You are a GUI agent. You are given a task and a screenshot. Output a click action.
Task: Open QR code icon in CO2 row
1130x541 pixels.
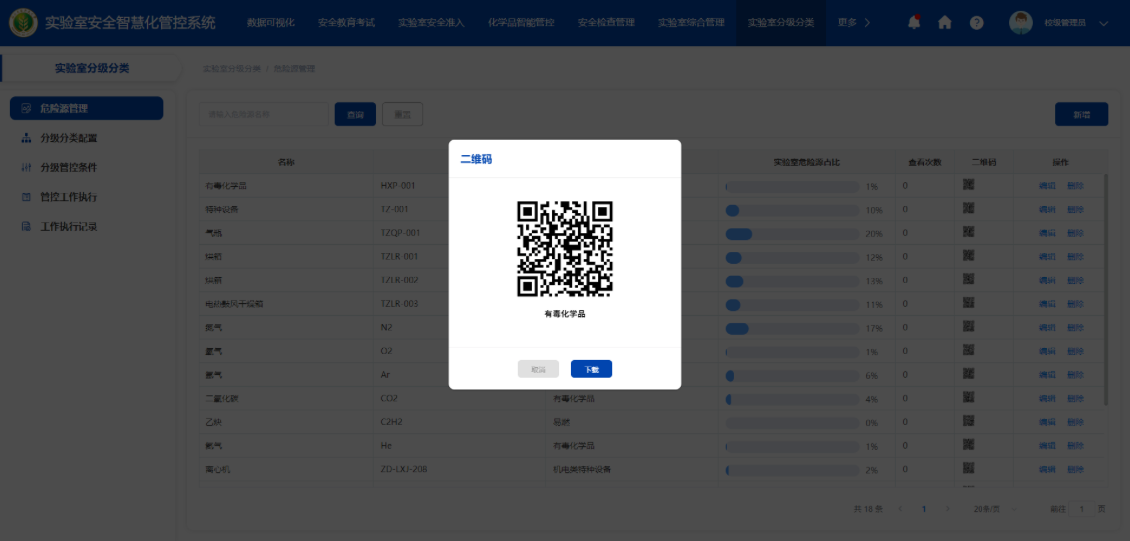point(968,398)
